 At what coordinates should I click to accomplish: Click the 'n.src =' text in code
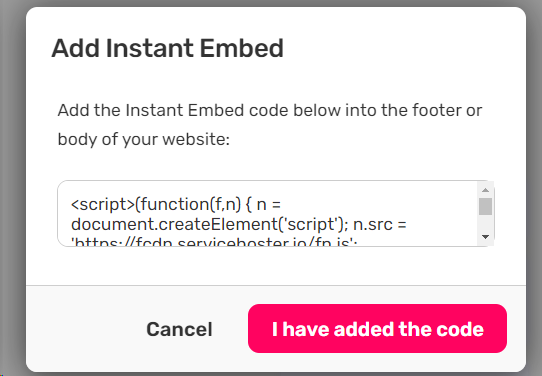click(x=380, y=225)
